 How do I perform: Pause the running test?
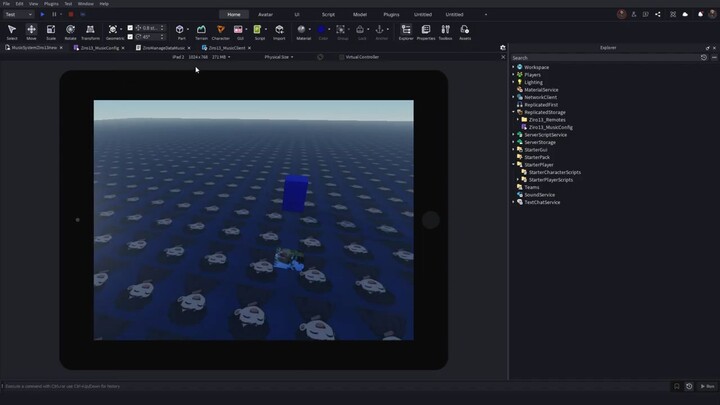pos(54,14)
